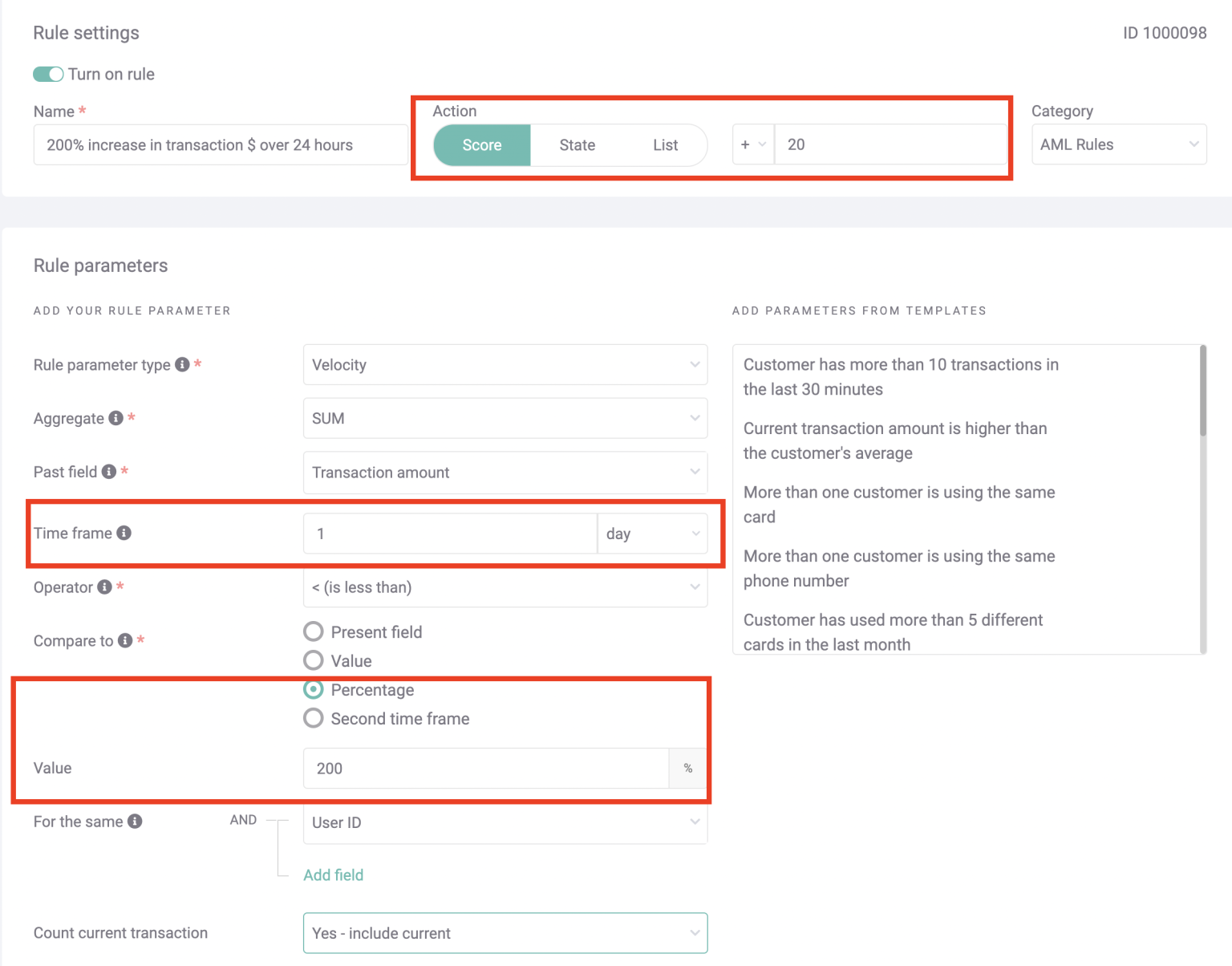Click the info icon beside Rule parameter type
Screen dimensions: 1232x966
[182, 363]
